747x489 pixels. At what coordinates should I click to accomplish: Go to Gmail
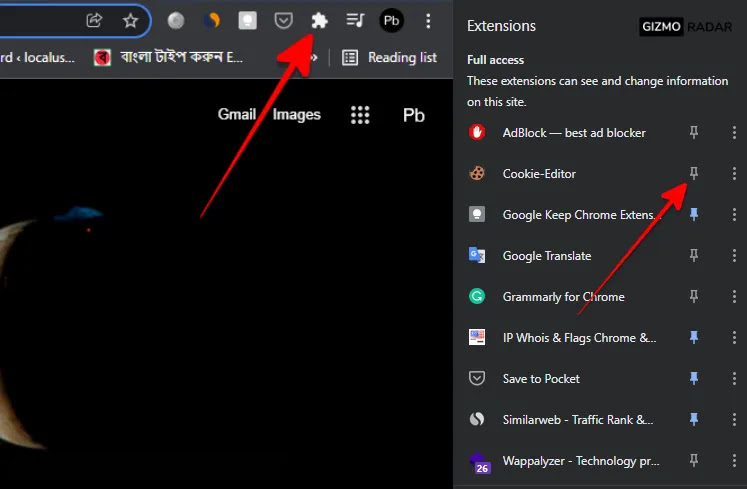(237, 114)
